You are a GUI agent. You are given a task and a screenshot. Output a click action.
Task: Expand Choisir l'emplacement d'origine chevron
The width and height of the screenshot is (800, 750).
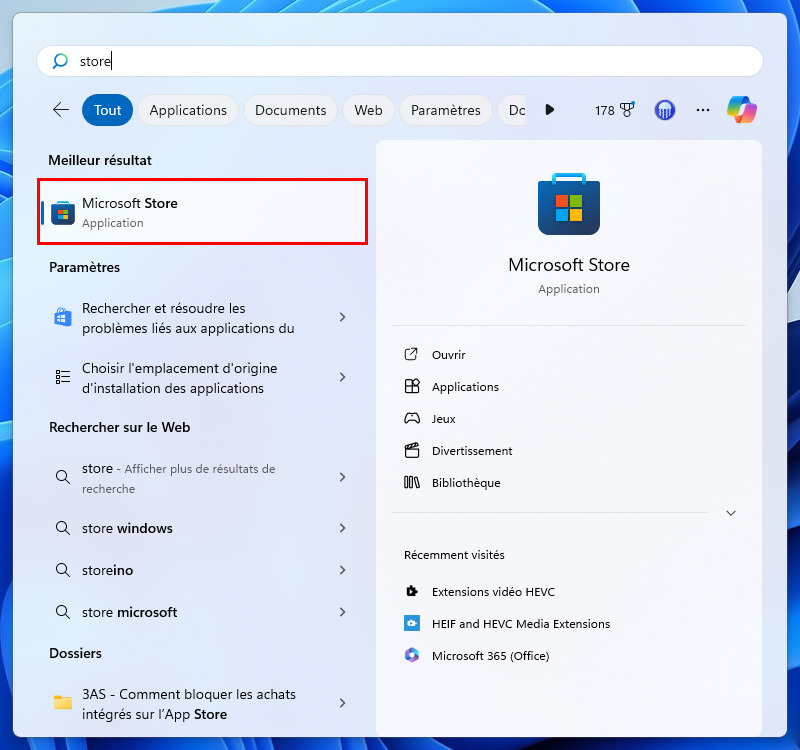(342, 377)
